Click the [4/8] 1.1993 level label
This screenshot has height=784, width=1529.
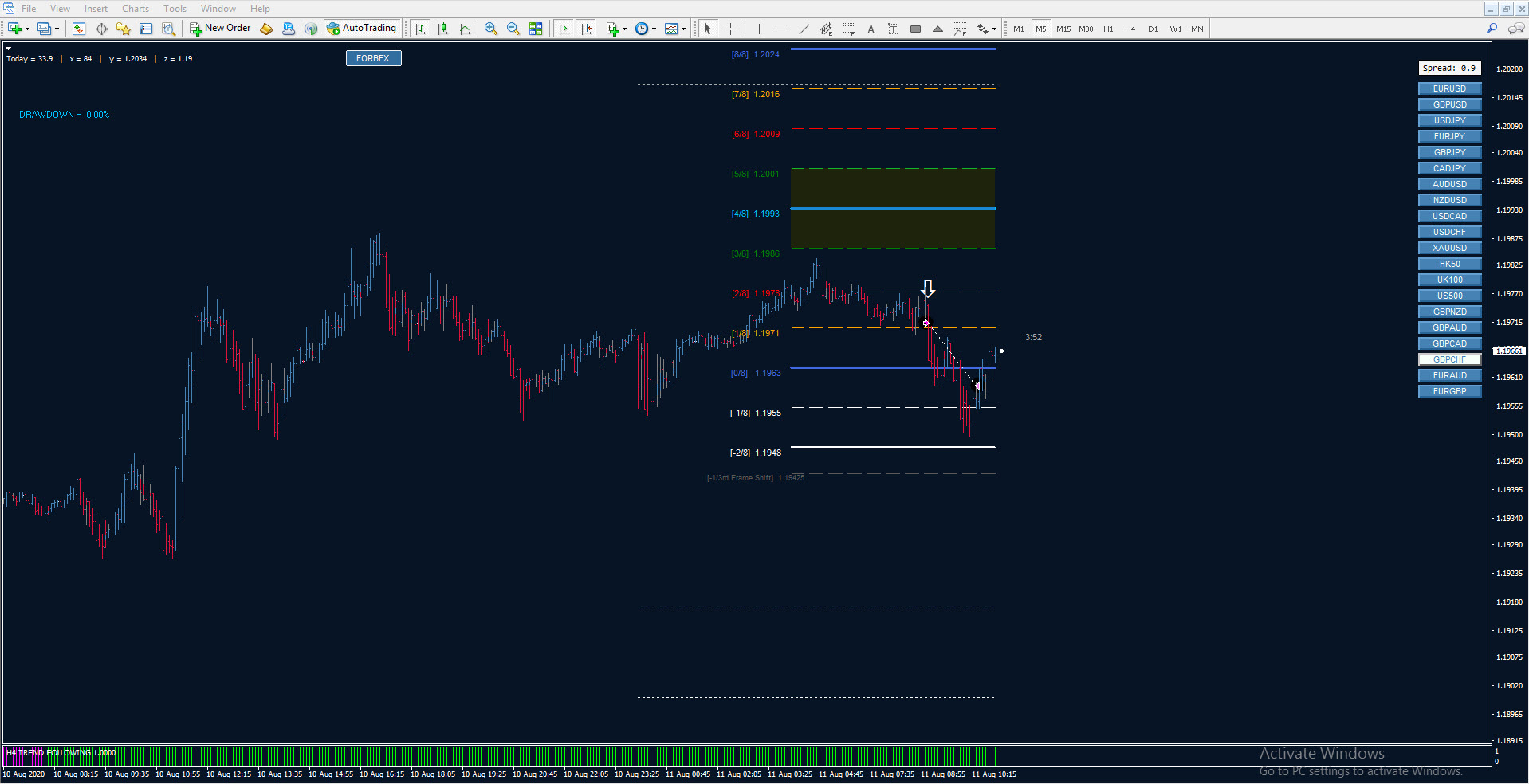coord(756,214)
